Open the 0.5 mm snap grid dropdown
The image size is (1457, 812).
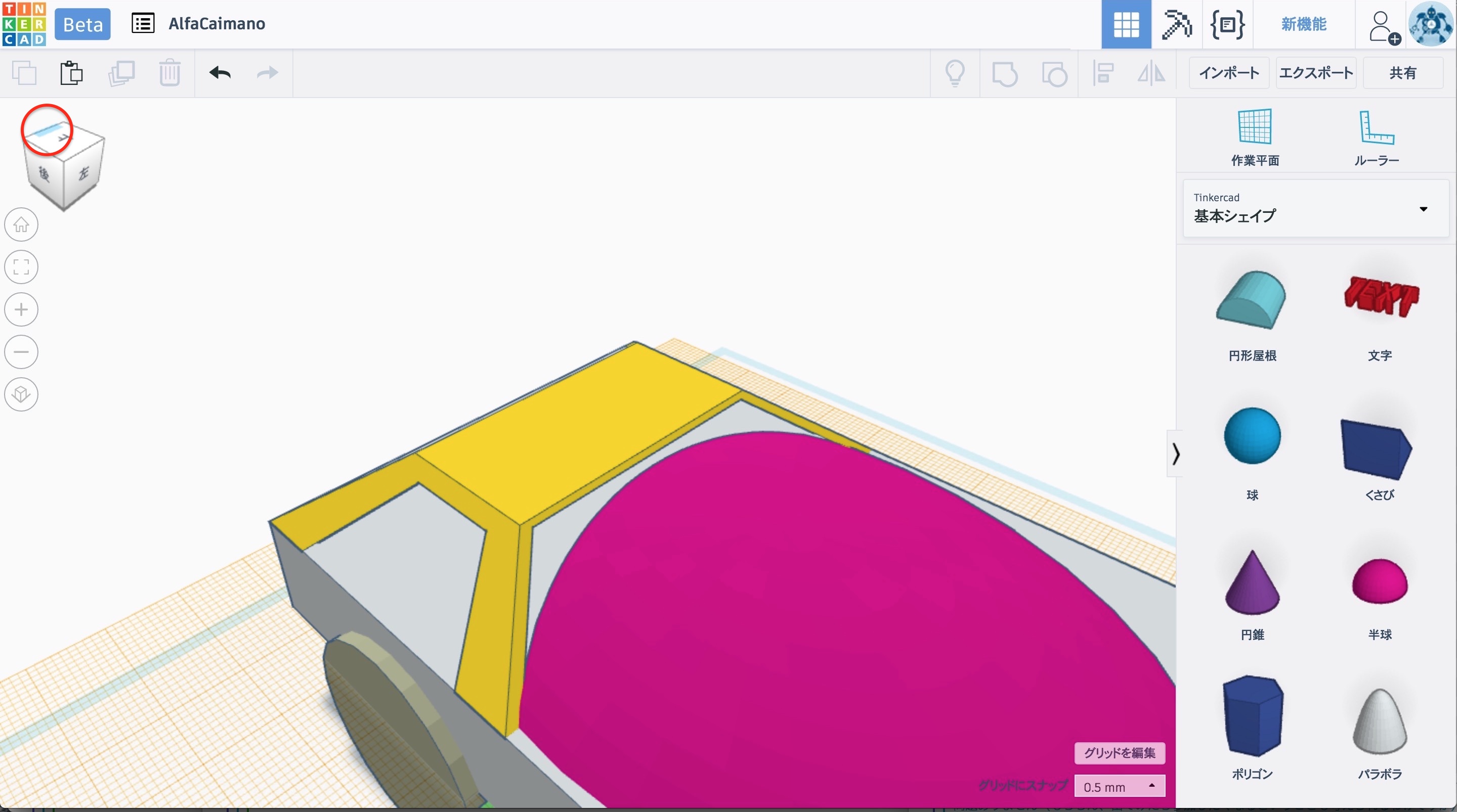[x=1119, y=787]
